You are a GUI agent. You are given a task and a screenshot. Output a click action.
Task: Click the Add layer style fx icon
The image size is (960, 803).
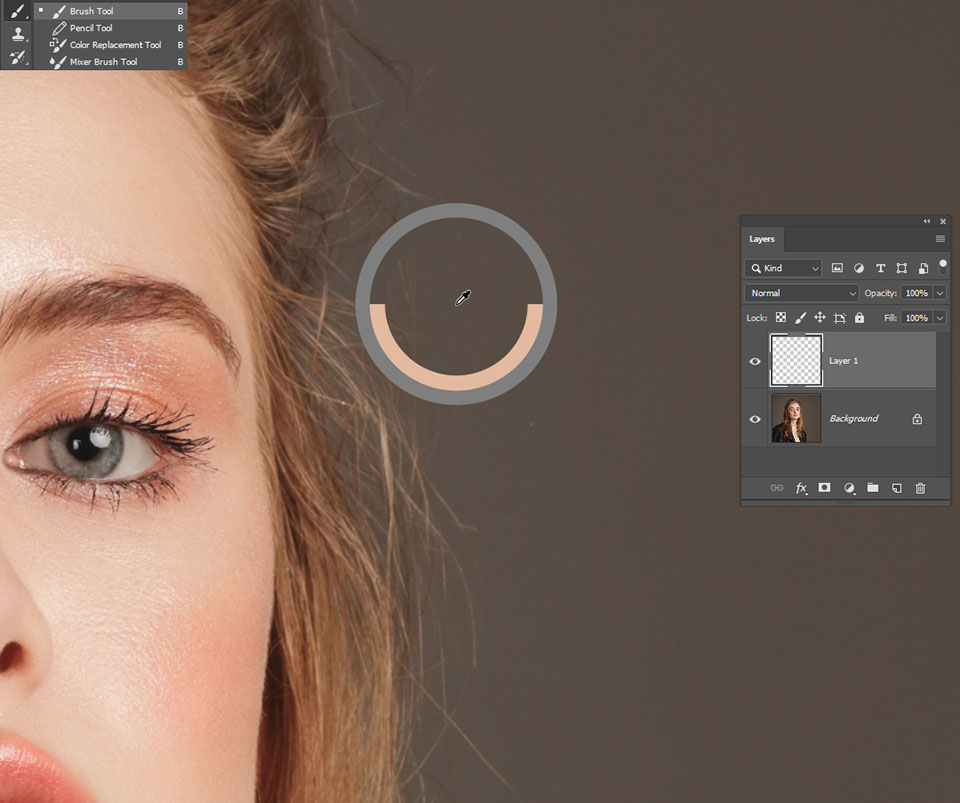coord(800,489)
